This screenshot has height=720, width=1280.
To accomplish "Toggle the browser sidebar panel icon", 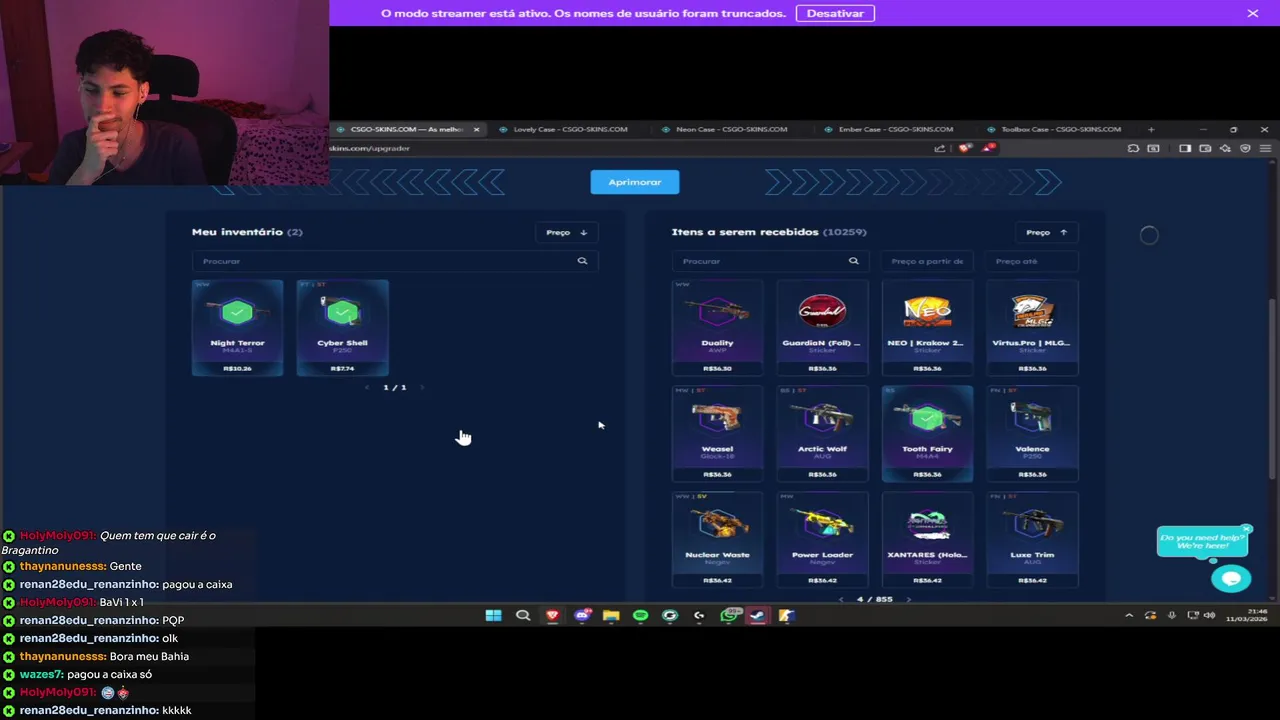I will coord(1185,148).
